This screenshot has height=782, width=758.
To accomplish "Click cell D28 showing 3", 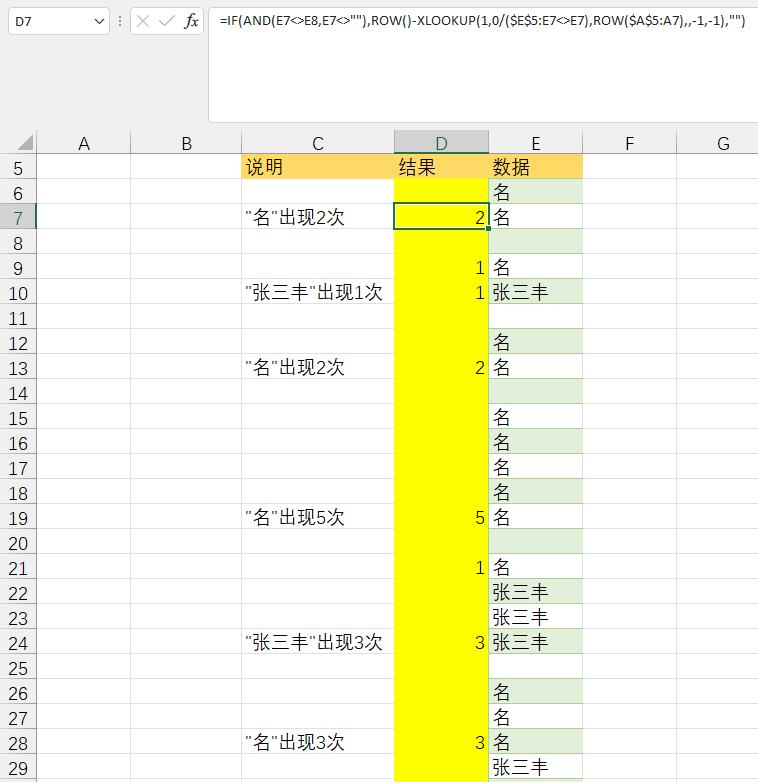I will coord(441,742).
